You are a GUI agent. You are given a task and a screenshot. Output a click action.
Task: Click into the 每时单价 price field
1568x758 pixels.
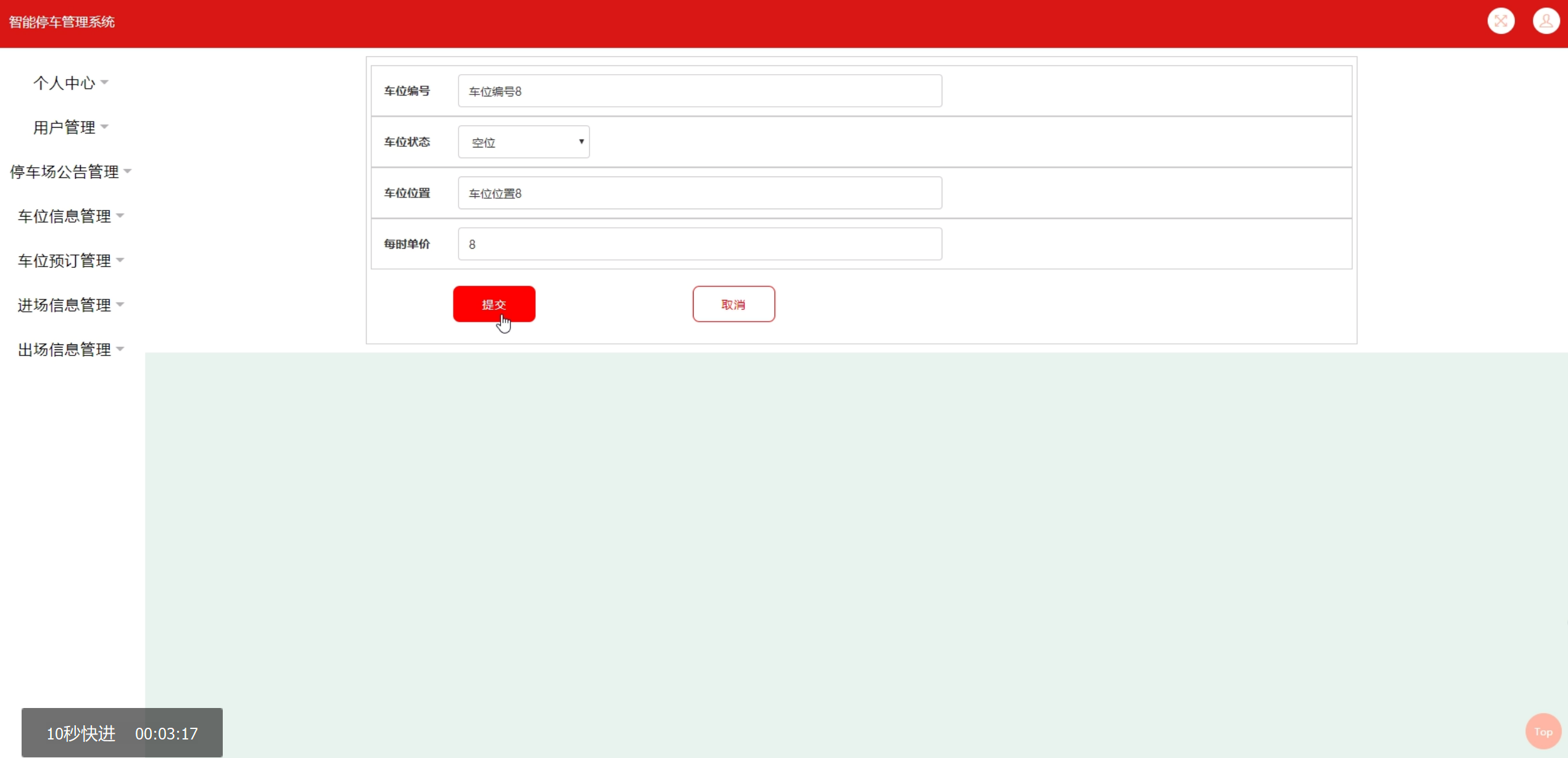[699, 244]
